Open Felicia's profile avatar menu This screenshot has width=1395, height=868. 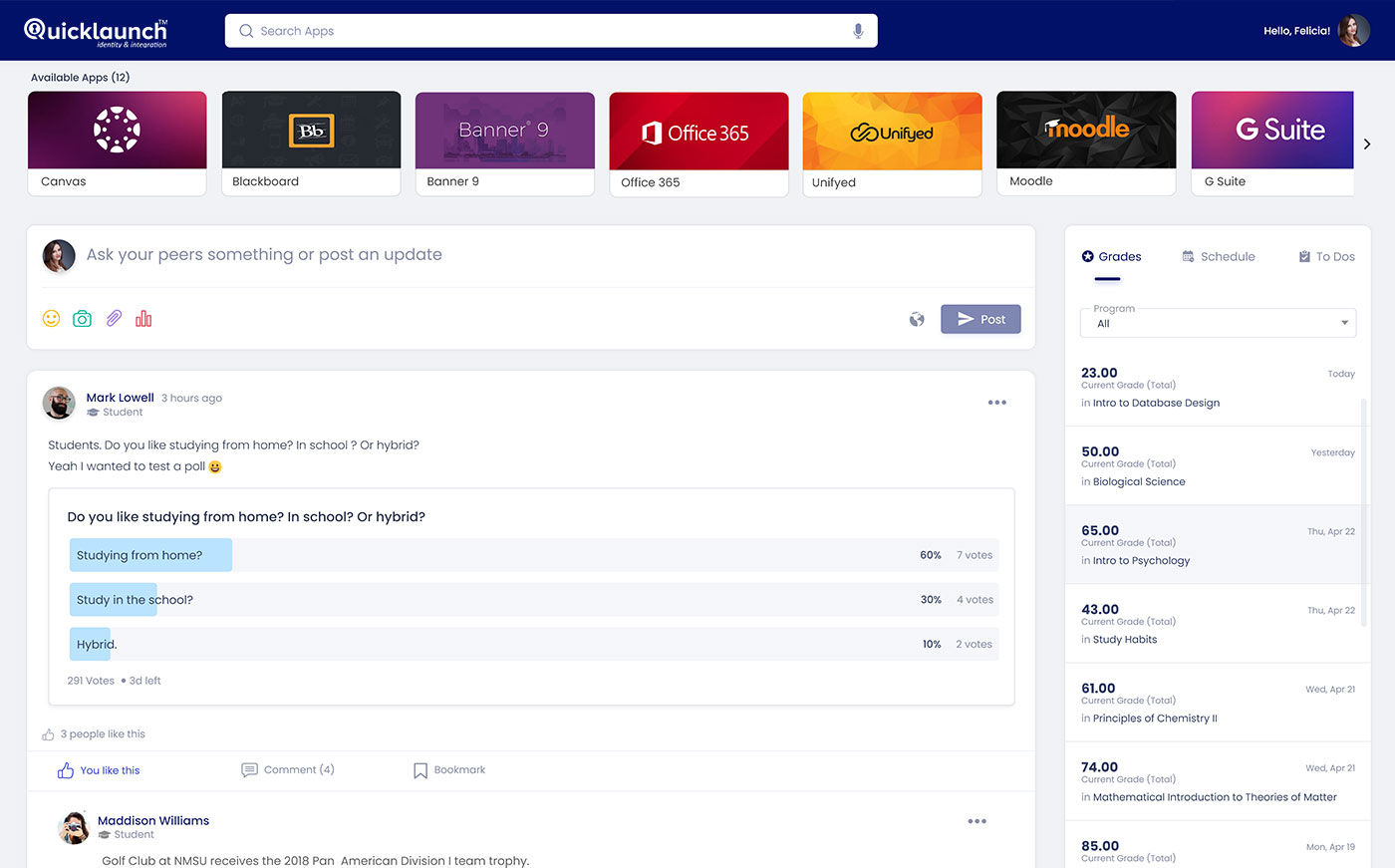[1354, 31]
